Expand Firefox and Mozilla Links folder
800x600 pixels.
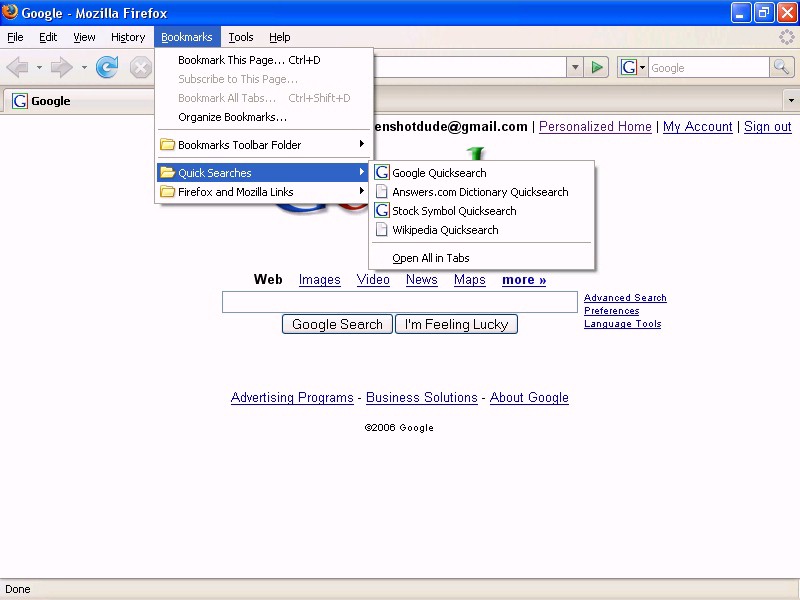pyautogui.click(x=236, y=192)
